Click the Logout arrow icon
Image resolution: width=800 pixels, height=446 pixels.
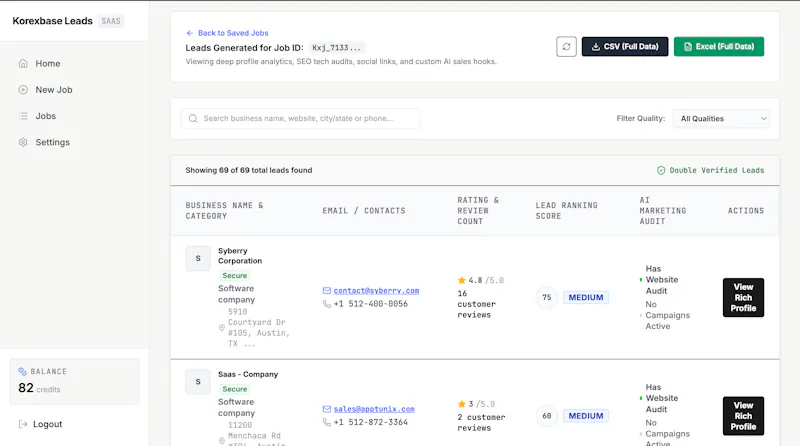23,424
